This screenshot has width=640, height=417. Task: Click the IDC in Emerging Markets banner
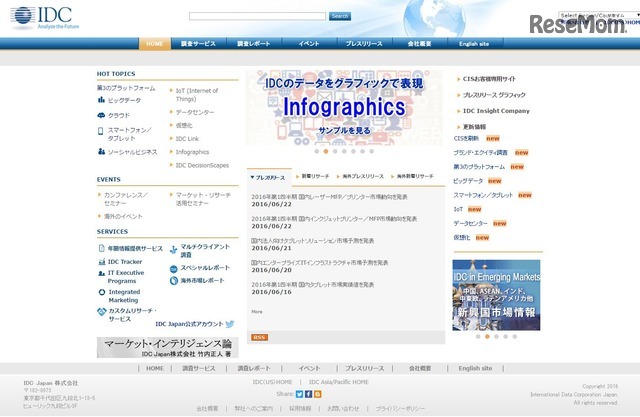point(496,295)
